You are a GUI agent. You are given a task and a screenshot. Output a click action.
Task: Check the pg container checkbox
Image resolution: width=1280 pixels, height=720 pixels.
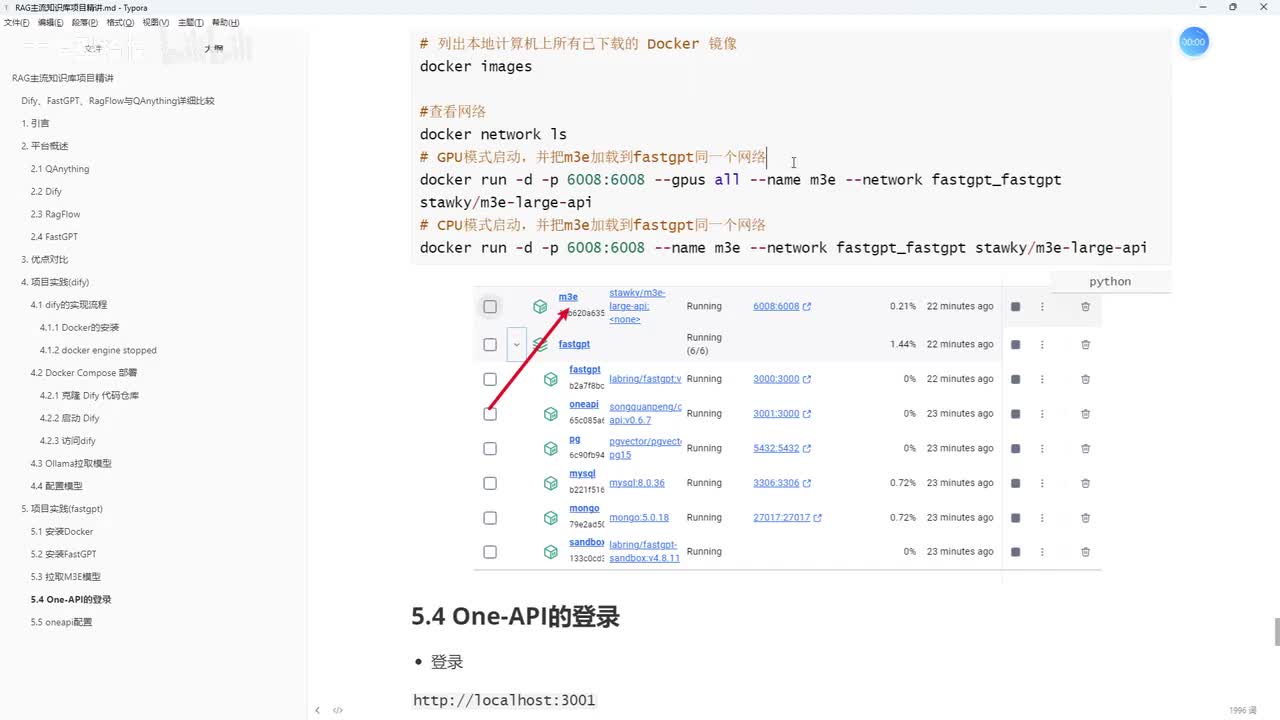[x=490, y=449]
